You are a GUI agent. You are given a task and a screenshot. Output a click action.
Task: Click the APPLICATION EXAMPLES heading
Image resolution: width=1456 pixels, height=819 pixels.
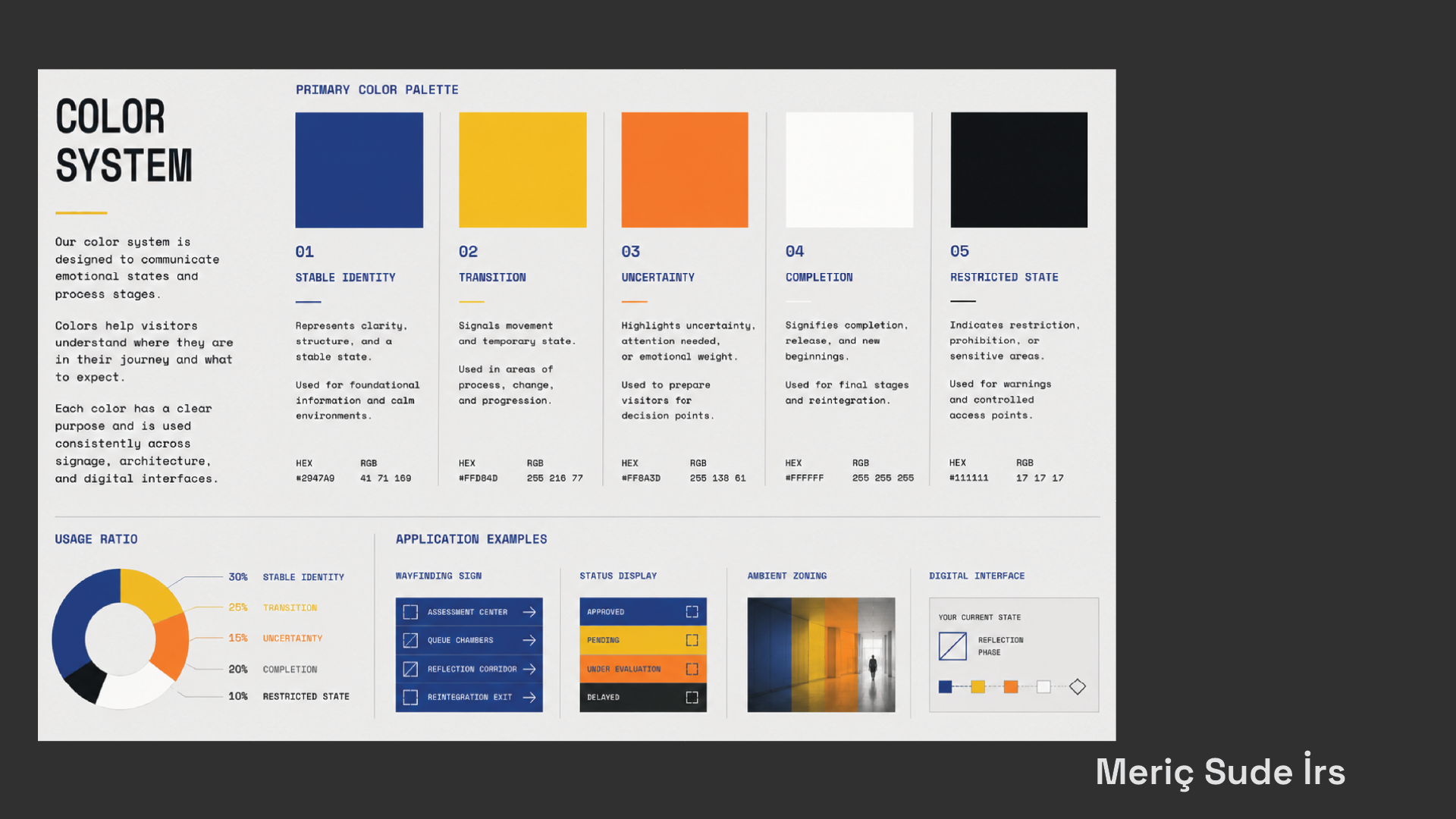click(x=471, y=539)
